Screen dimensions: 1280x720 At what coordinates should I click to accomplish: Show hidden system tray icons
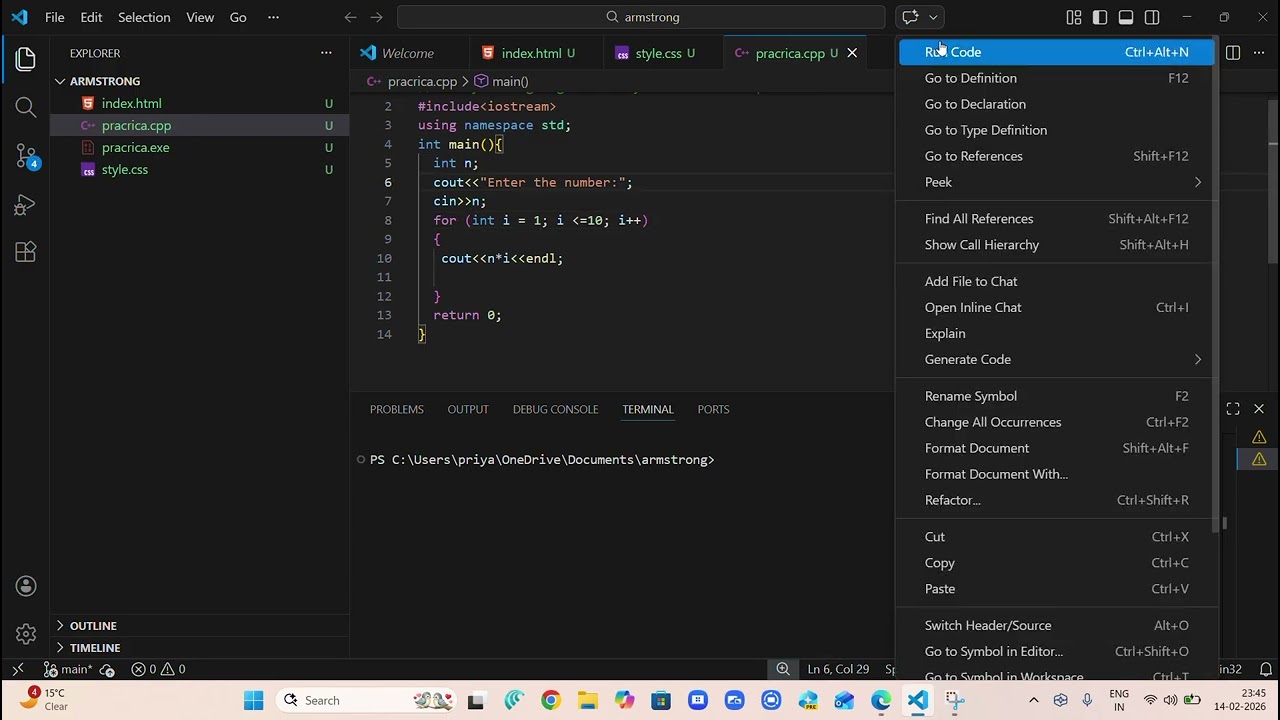pos(1034,700)
